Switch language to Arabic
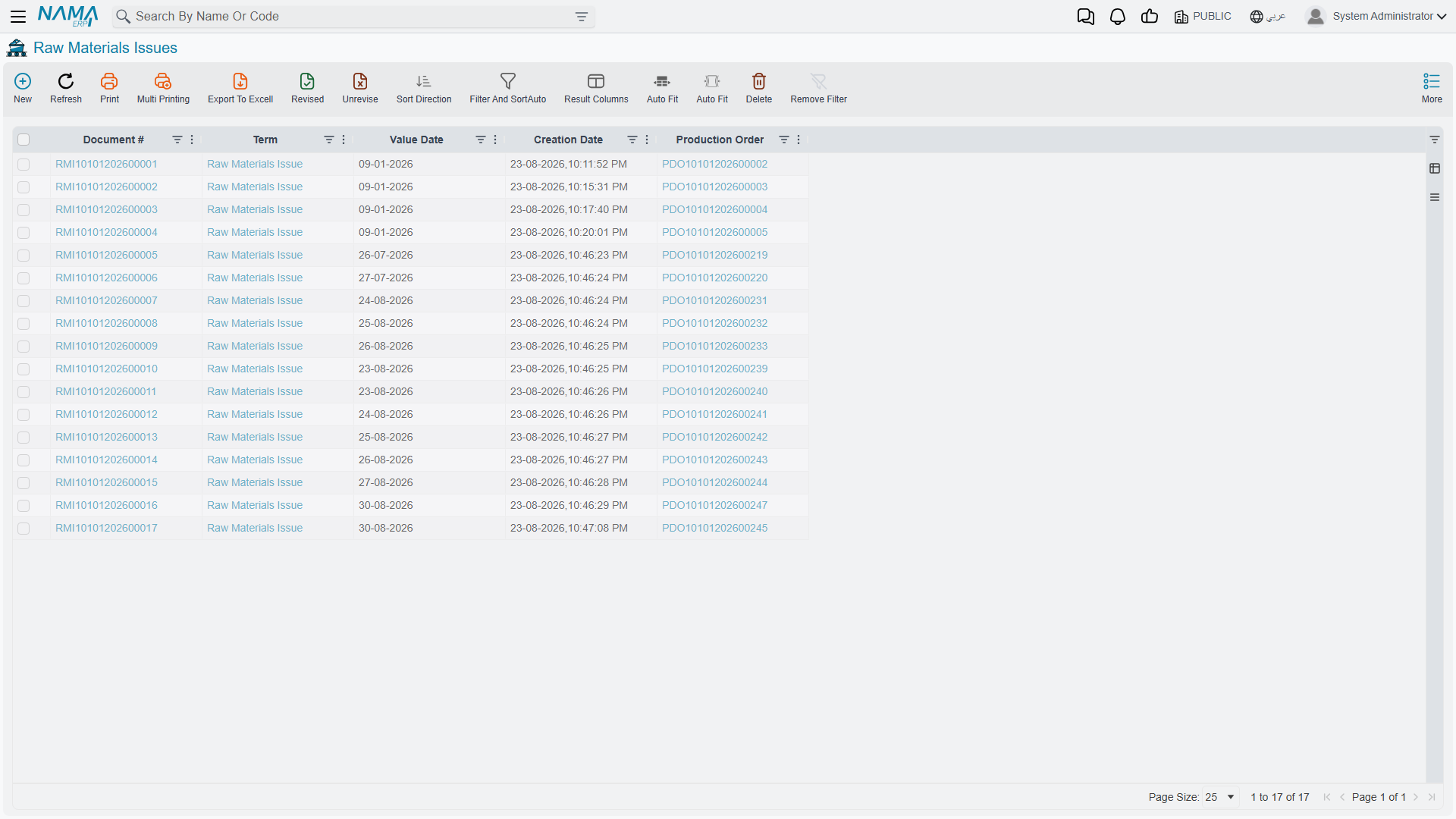 1268,17
